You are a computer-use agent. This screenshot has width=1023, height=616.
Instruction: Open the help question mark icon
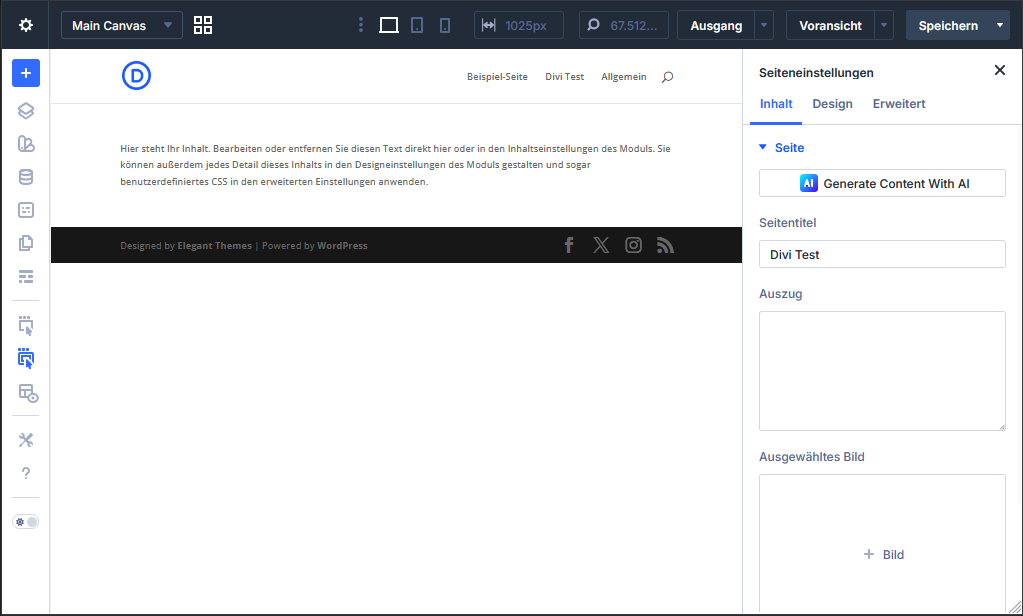pyautogui.click(x=26, y=473)
